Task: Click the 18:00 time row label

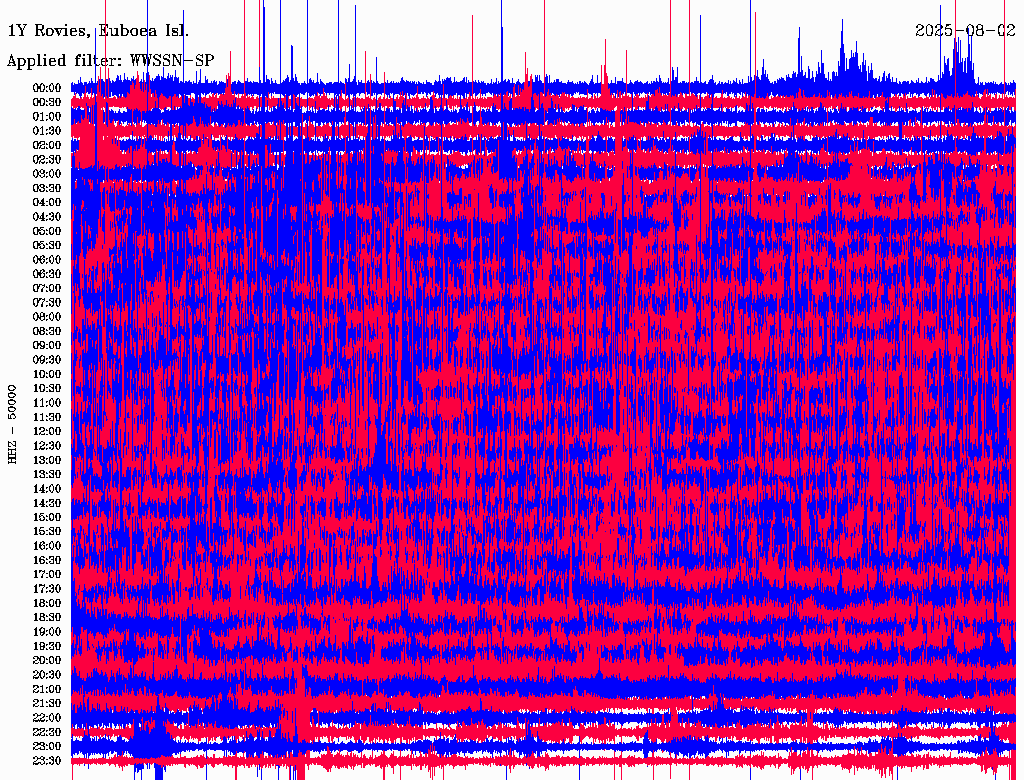Action: click(47, 603)
